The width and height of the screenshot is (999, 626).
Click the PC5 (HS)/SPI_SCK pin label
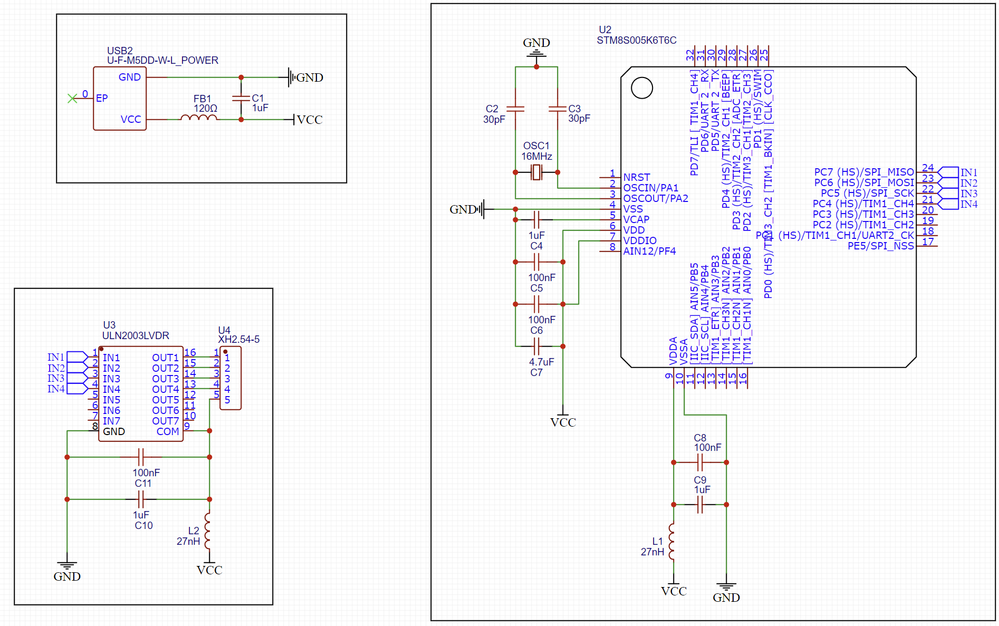point(867,193)
